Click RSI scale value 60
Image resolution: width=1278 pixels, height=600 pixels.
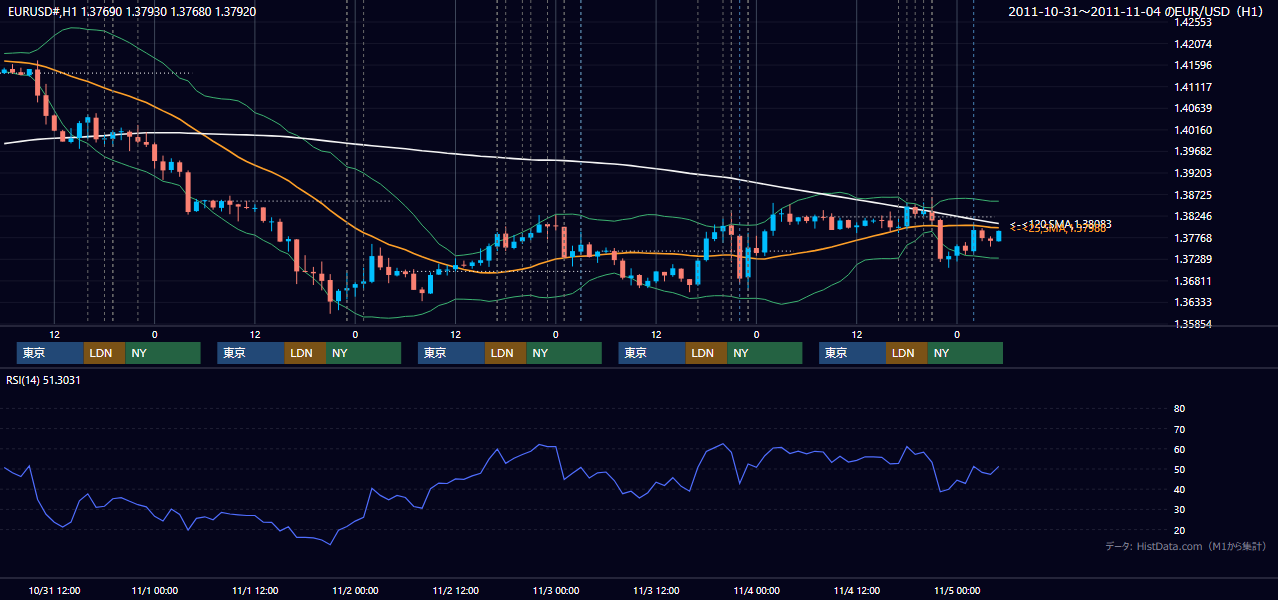click(1179, 449)
